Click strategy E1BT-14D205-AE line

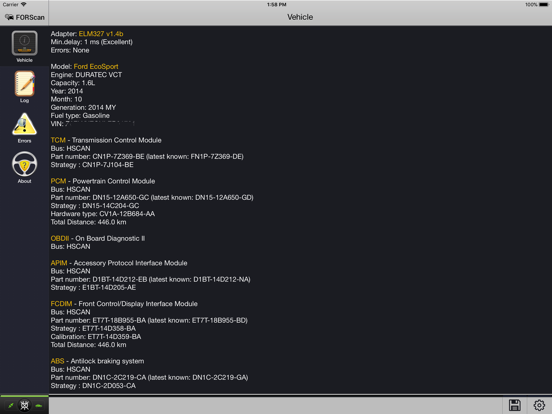pos(93,288)
